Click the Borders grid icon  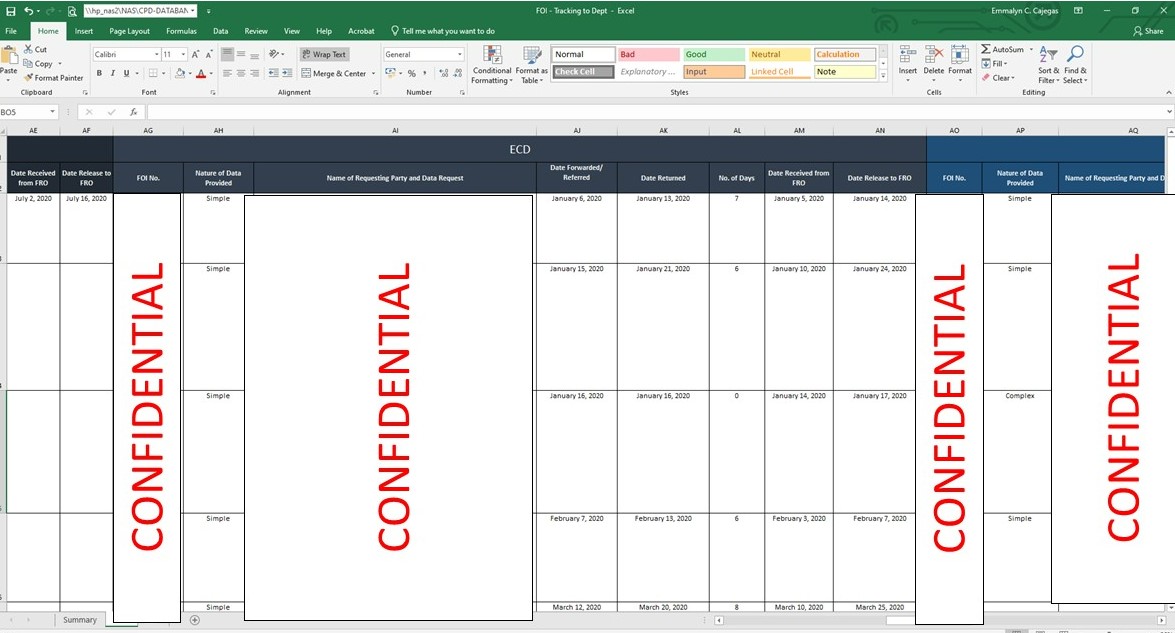[x=153, y=73]
